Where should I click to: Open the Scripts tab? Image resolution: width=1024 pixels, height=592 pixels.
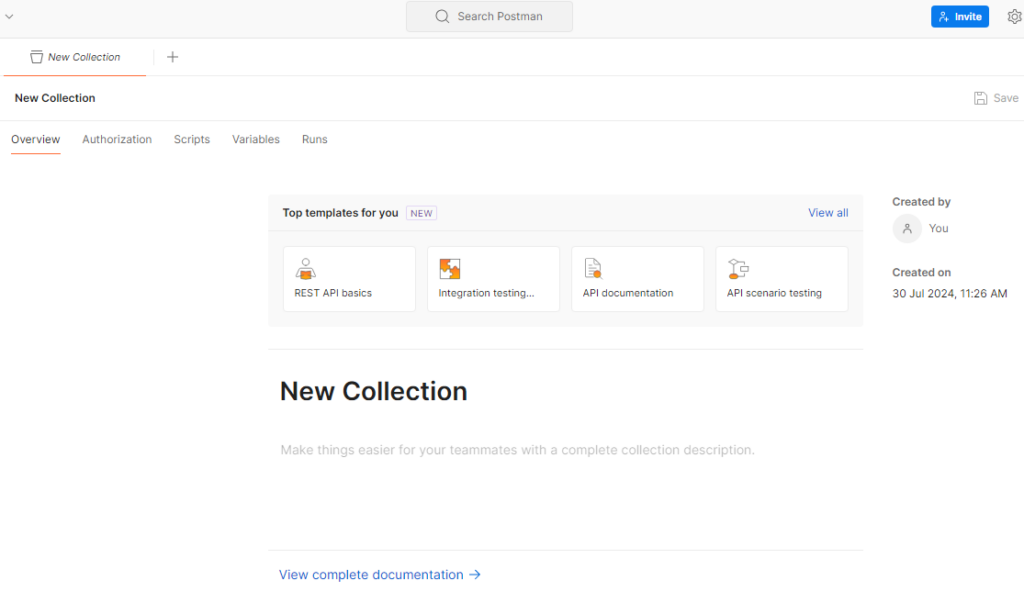[192, 140]
